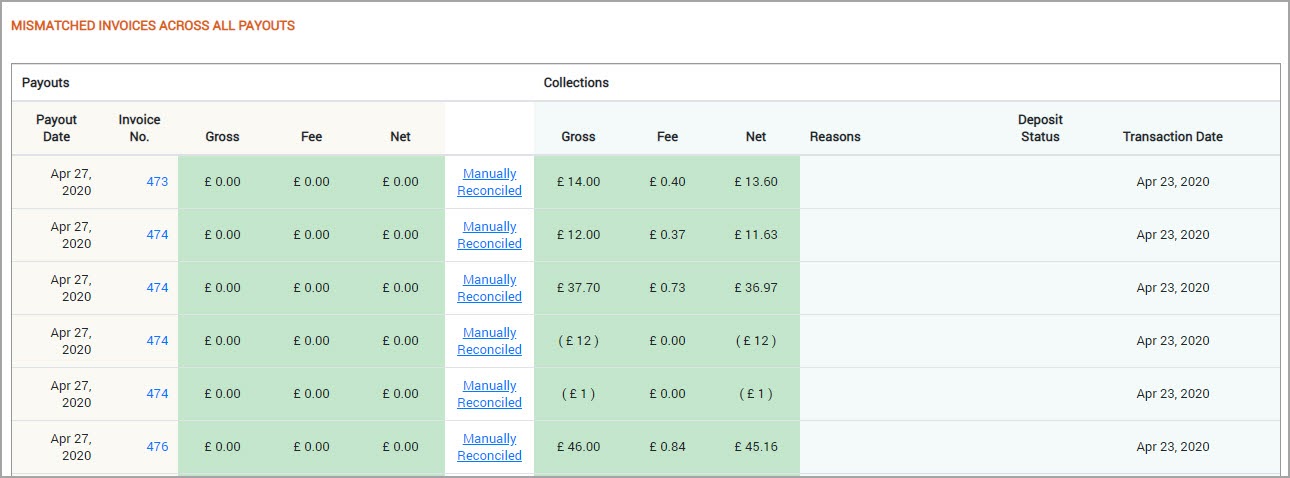The width and height of the screenshot is (1290, 478).
Task: Click Manually Reconciled in the £ 36.97 net row
Action: tap(489, 288)
